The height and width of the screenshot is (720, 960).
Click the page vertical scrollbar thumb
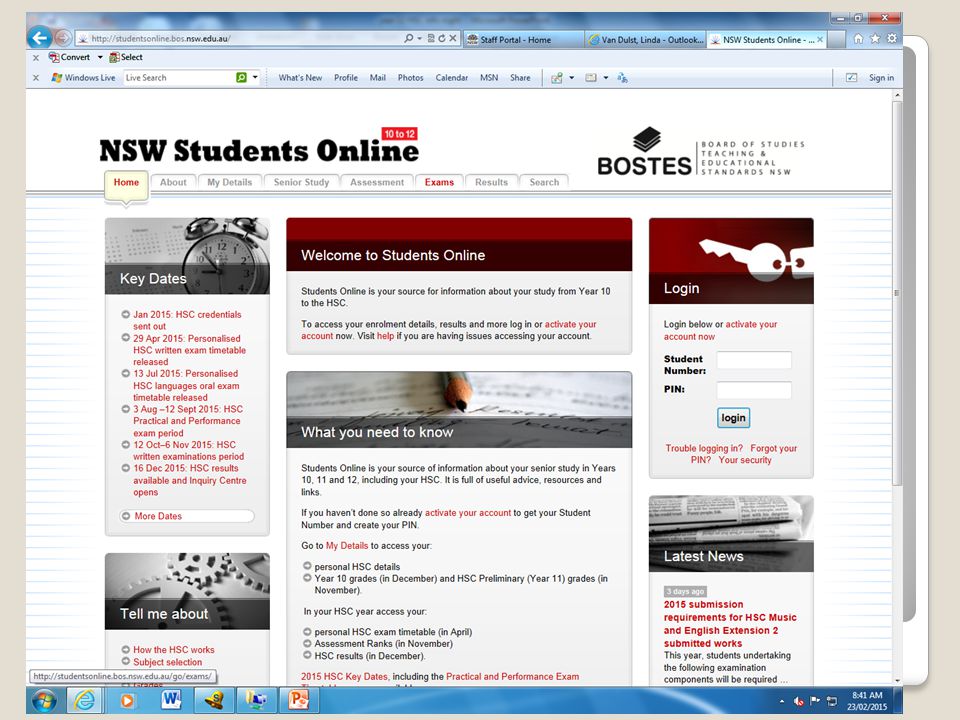897,293
